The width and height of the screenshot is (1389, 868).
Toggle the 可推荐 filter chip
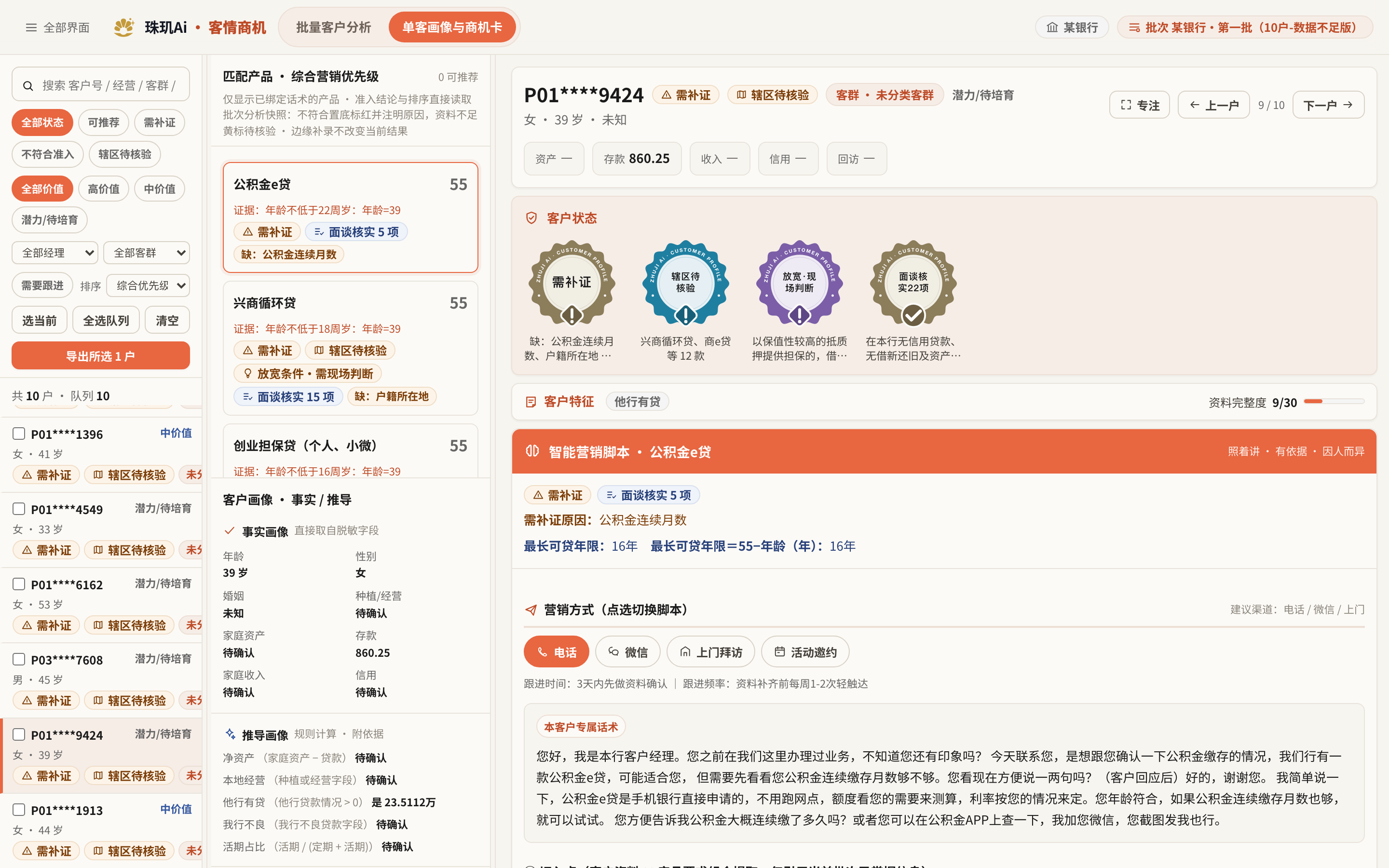104,122
